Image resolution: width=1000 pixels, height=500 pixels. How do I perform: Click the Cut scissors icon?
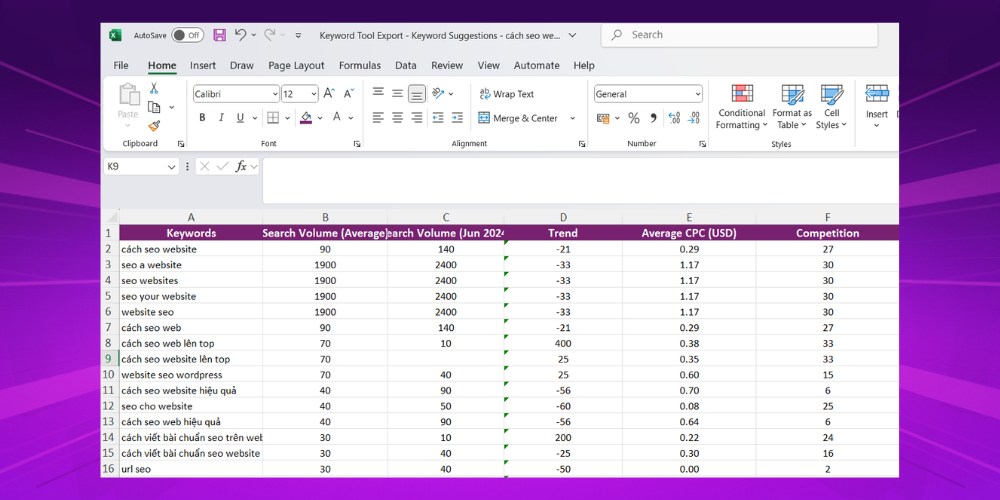(154, 89)
